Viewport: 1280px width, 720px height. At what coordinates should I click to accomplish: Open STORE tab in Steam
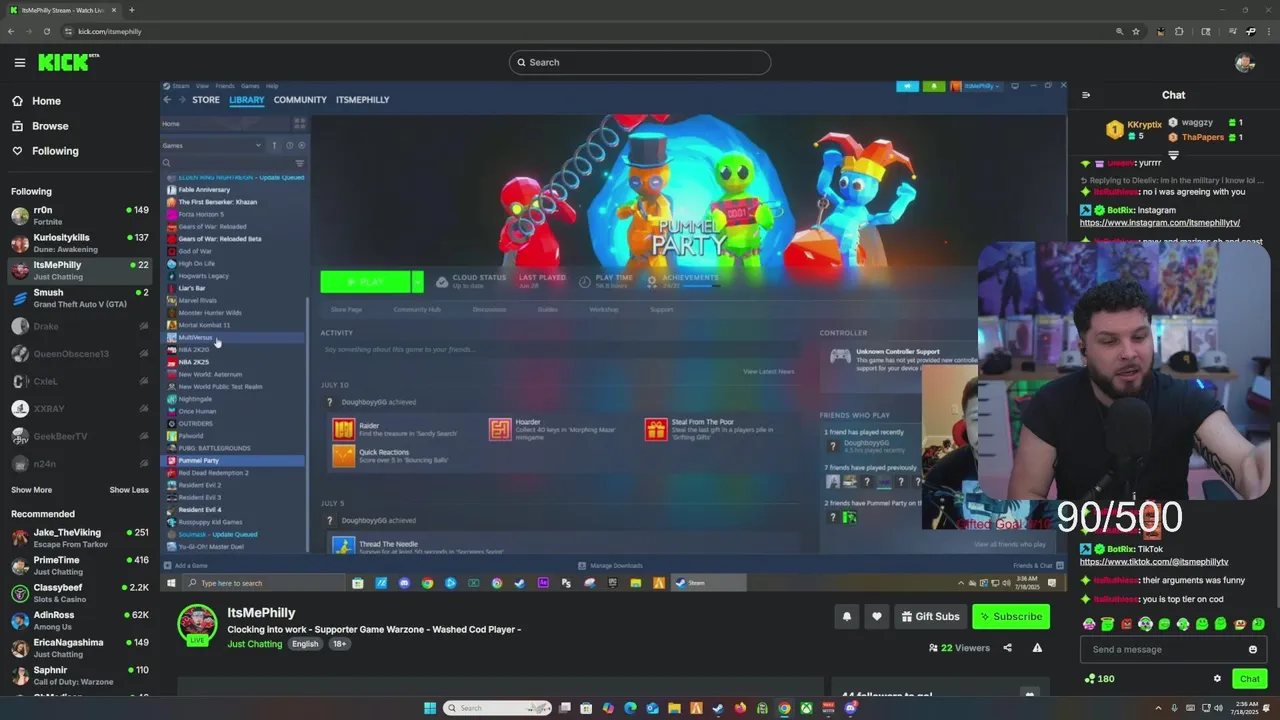(206, 100)
